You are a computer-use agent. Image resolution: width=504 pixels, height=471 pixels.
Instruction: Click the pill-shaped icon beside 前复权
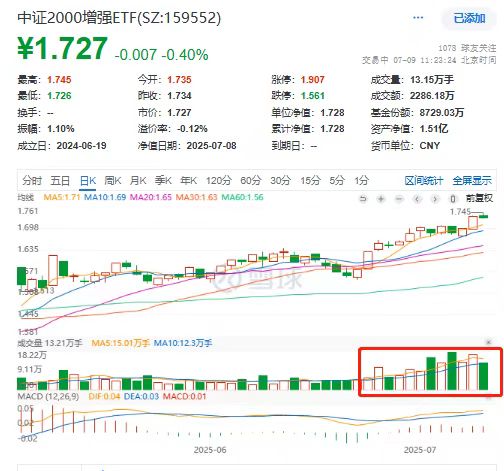tap(453, 199)
